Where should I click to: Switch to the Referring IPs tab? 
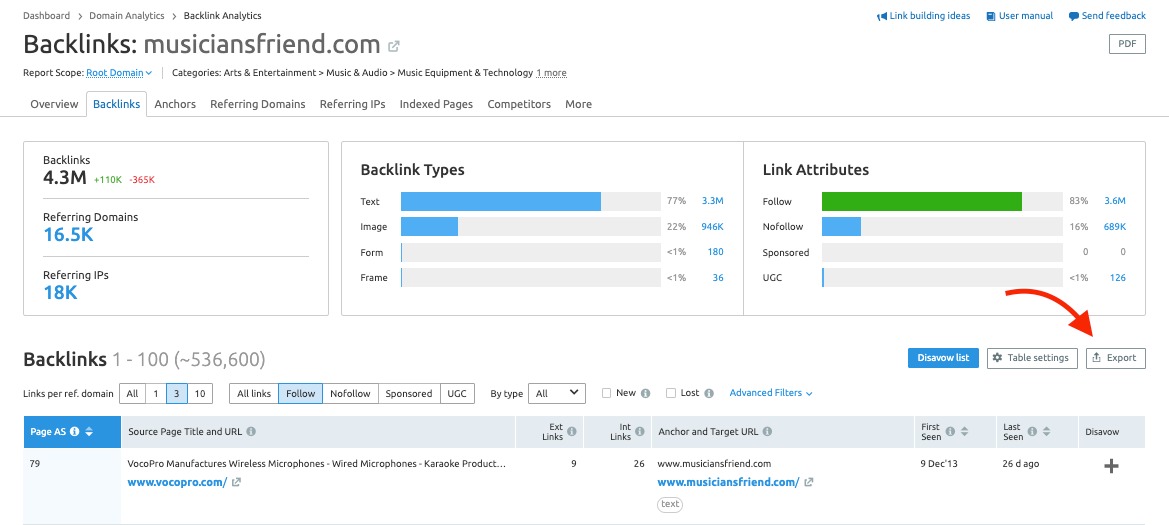[353, 104]
